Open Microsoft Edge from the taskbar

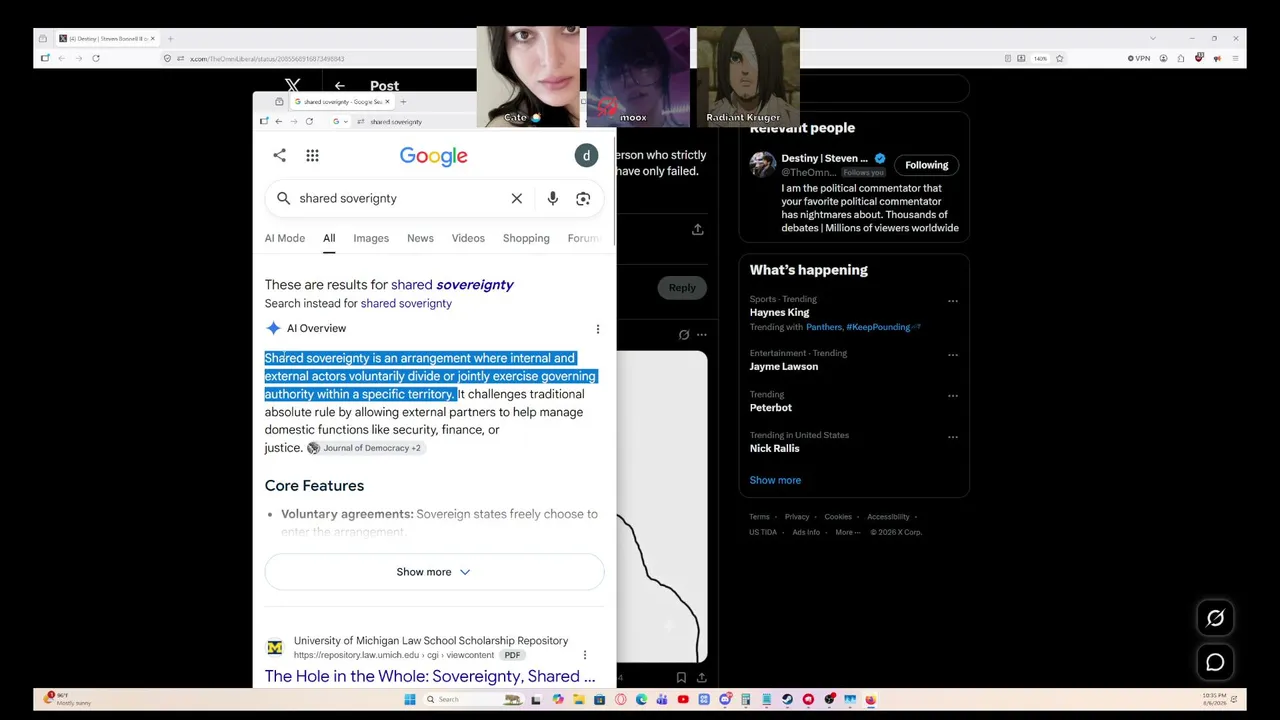(641, 699)
